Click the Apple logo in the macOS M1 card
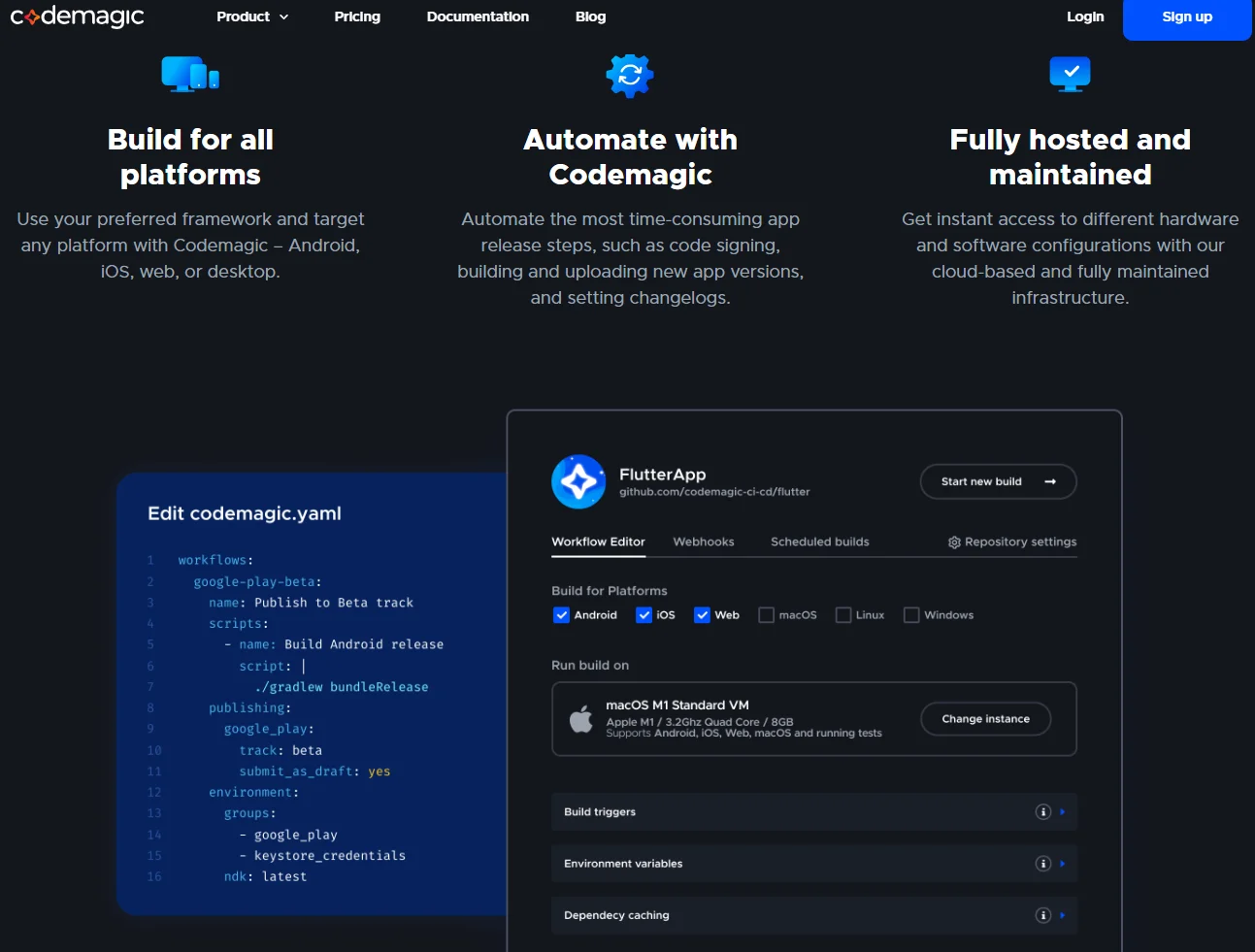 click(581, 719)
